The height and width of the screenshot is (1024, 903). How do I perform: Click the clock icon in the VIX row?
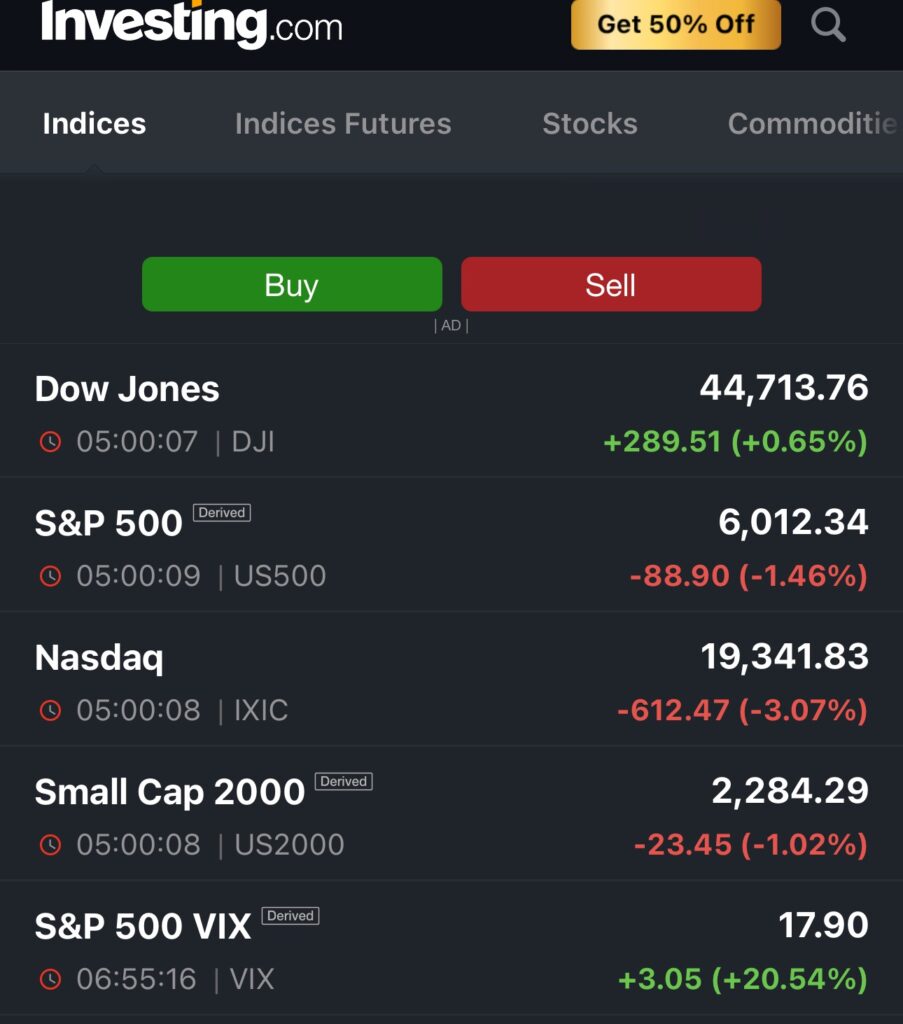click(50, 979)
